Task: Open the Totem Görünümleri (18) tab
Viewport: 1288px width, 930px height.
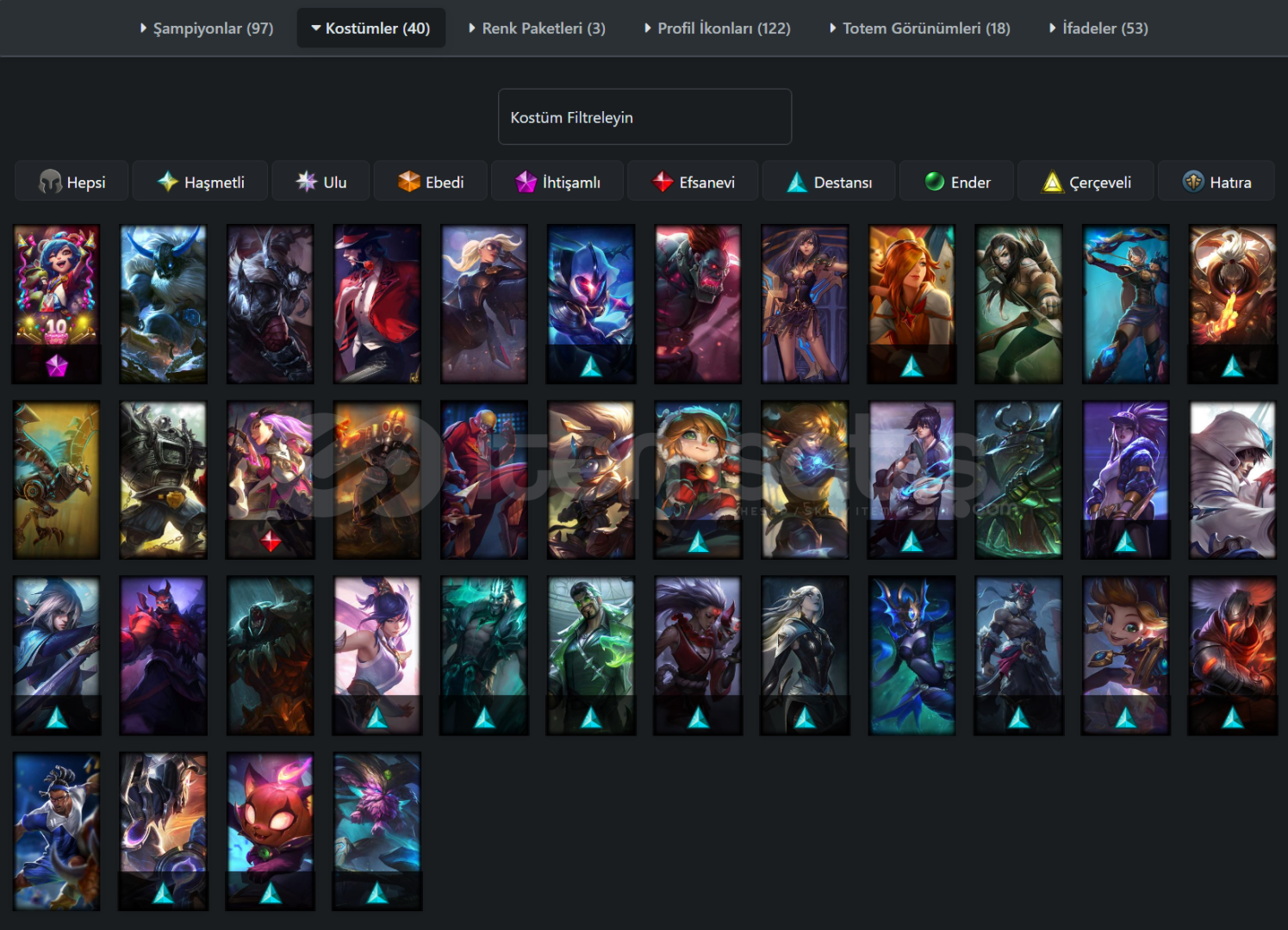Action: 919,28
